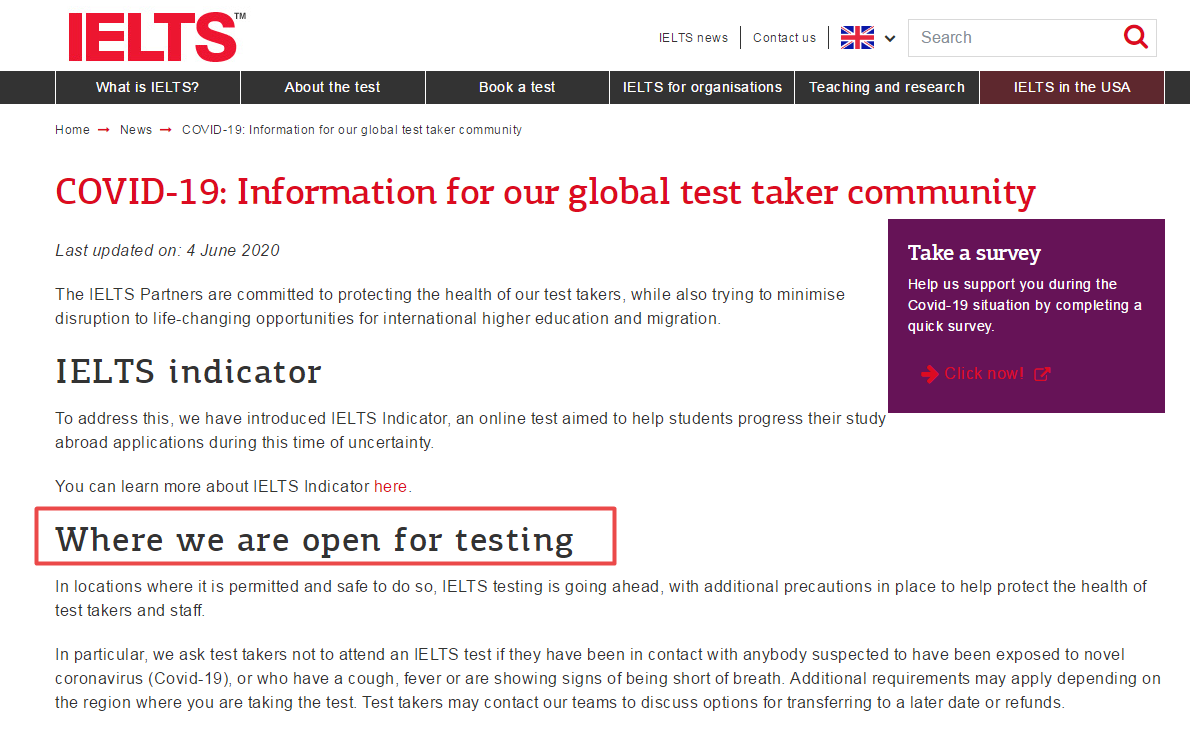This screenshot has width=1190, height=729.
Task: Open IELTS for organisations menu item
Action: [702, 87]
